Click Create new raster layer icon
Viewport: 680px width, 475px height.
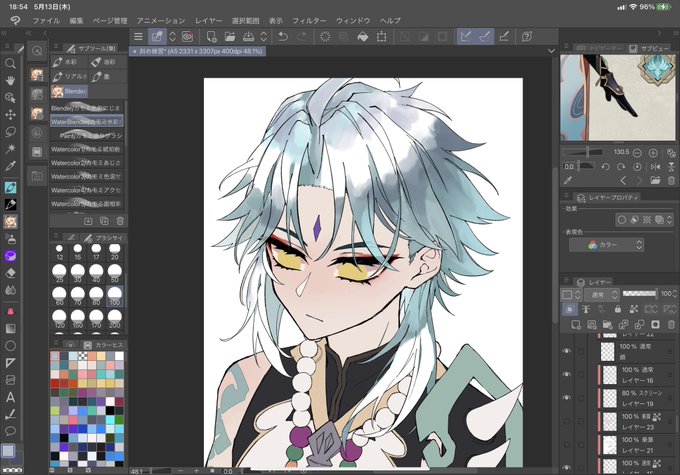pyautogui.click(x=576, y=324)
